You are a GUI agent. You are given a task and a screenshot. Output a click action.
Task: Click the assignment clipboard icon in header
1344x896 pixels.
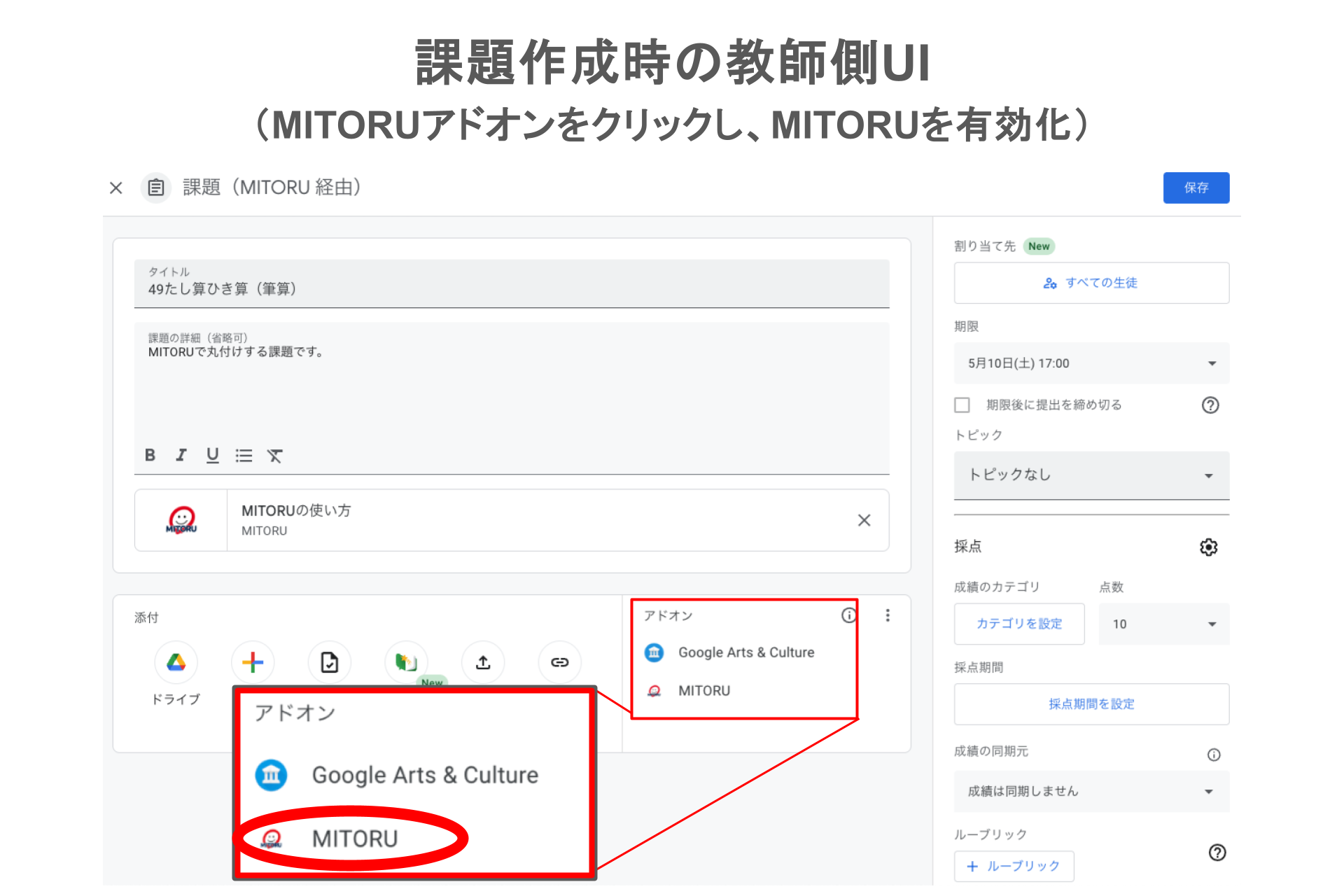click(156, 188)
